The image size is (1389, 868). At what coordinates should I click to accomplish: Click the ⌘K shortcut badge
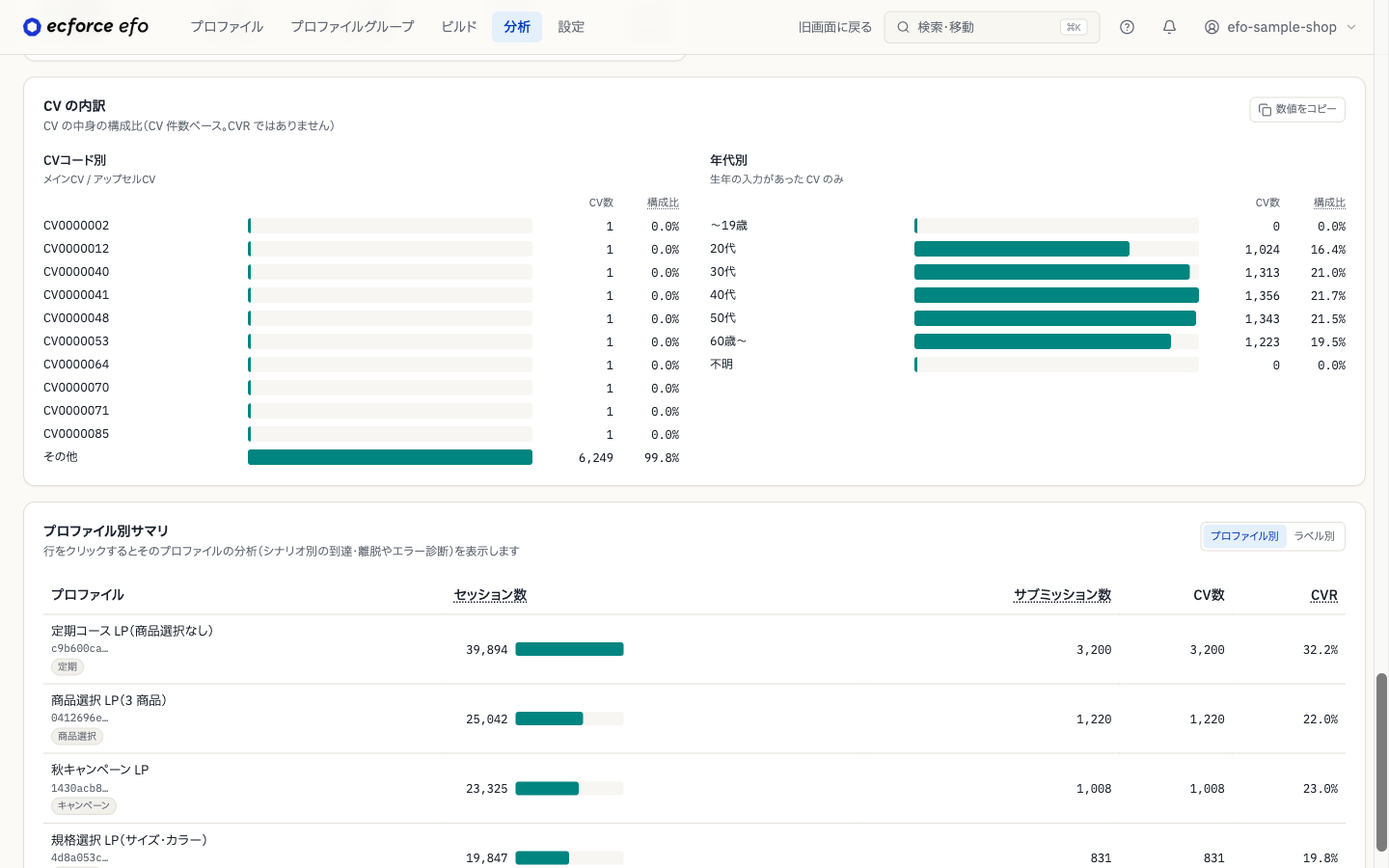(1074, 27)
